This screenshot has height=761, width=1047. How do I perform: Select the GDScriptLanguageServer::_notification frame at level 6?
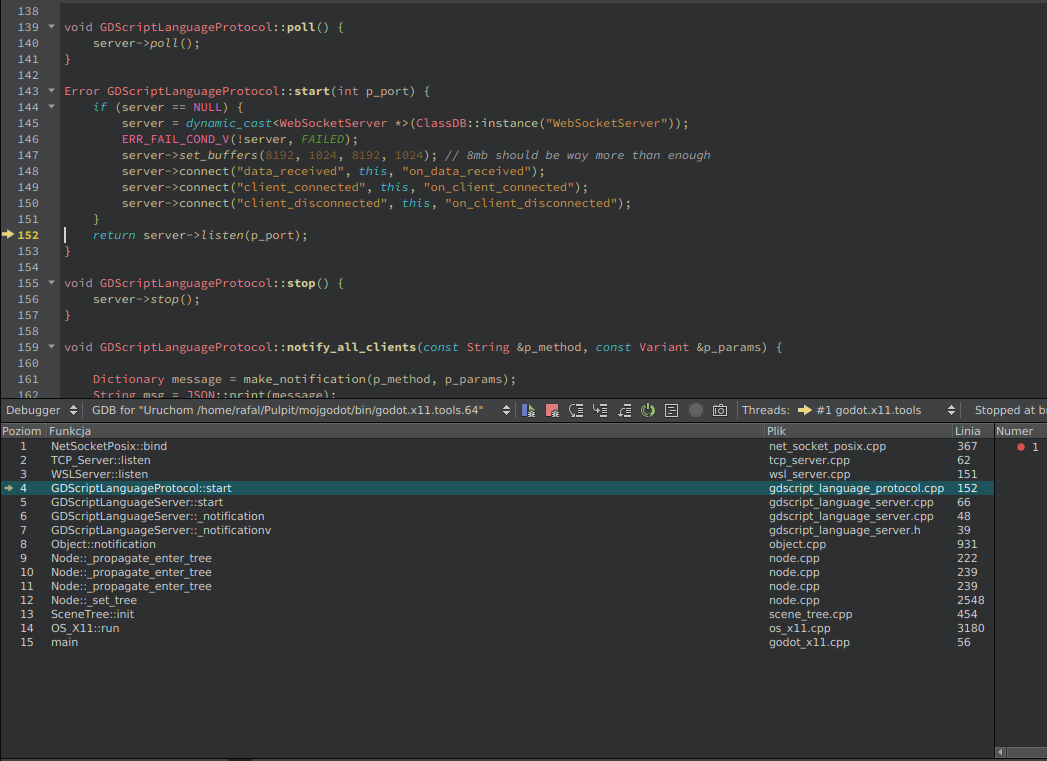click(x=497, y=516)
